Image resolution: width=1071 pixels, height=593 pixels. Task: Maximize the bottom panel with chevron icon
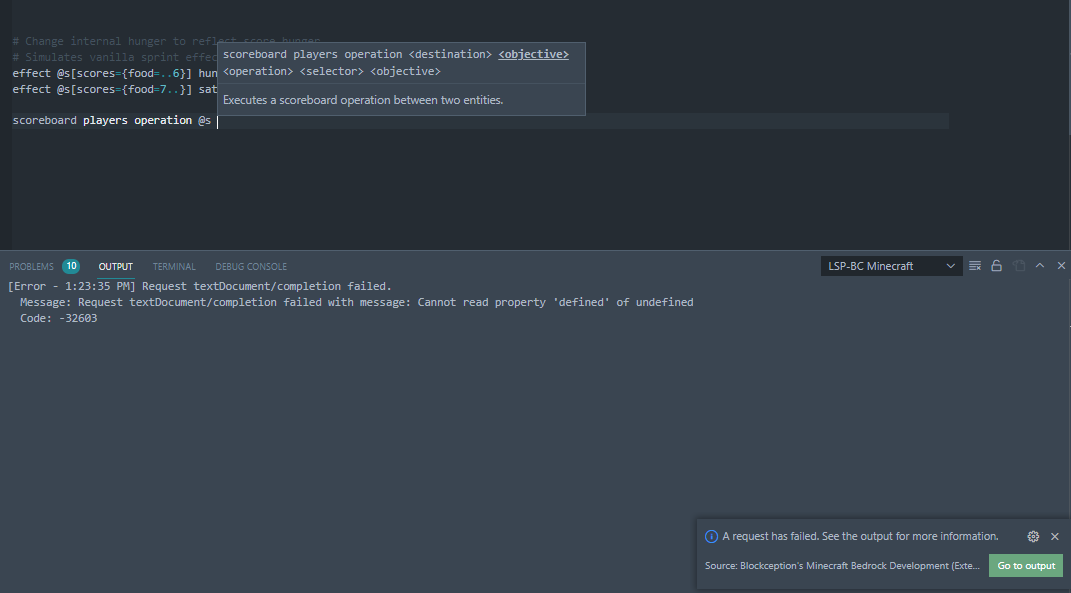point(1039,265)
